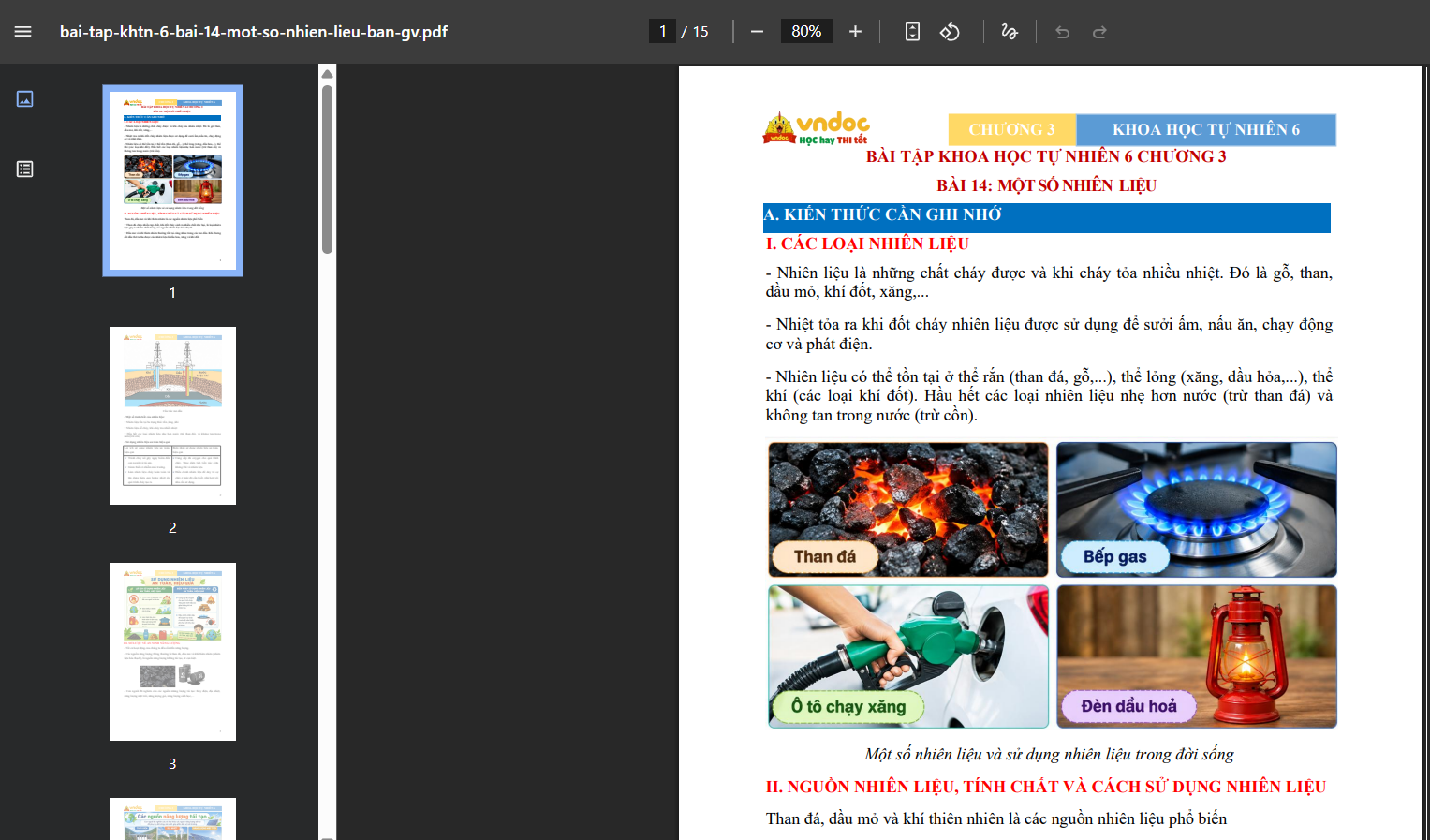Show the thumbnails view in the sidebar
The width and height of the screenshot is (1430, 840).
click(x=25, y=98)
